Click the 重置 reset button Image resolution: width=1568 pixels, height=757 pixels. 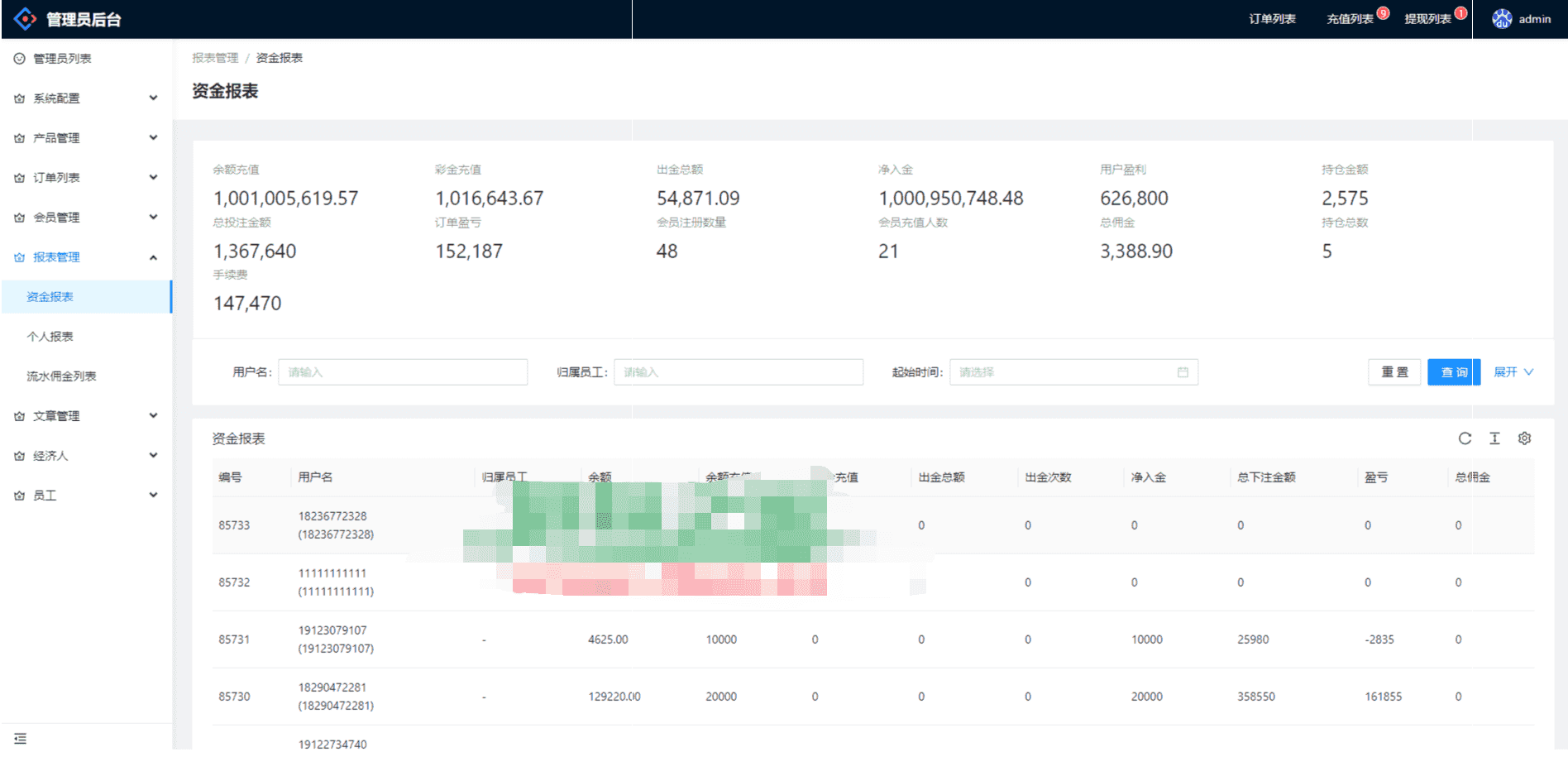[1394, 372]
